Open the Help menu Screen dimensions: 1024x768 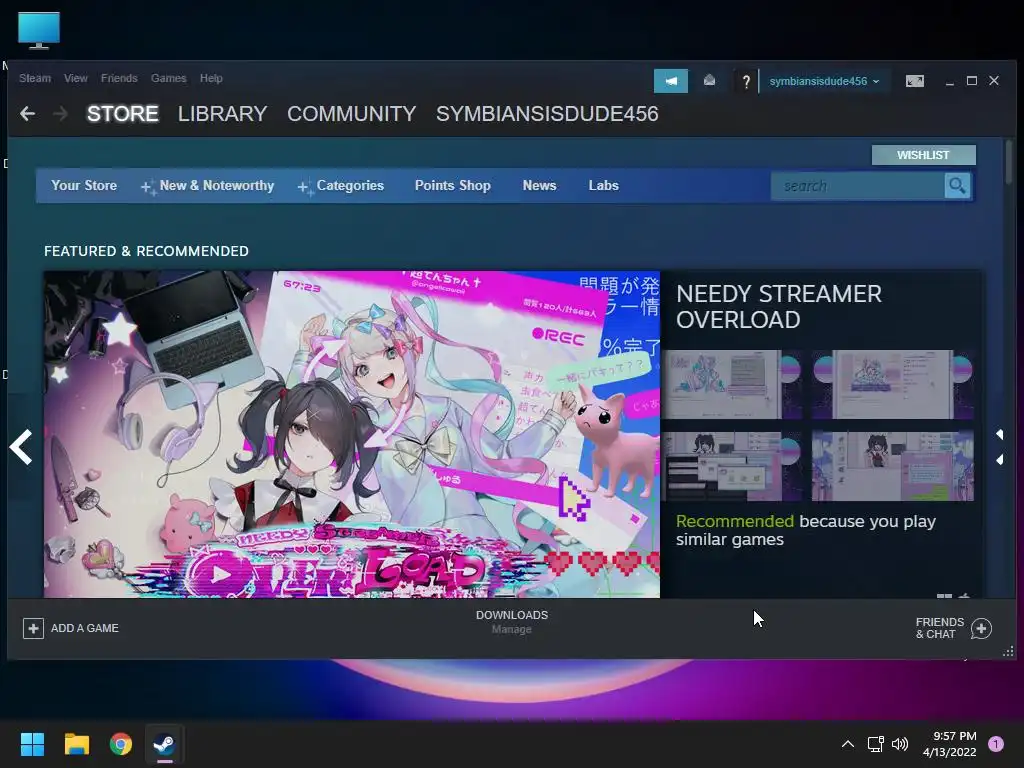click(211, 78)
